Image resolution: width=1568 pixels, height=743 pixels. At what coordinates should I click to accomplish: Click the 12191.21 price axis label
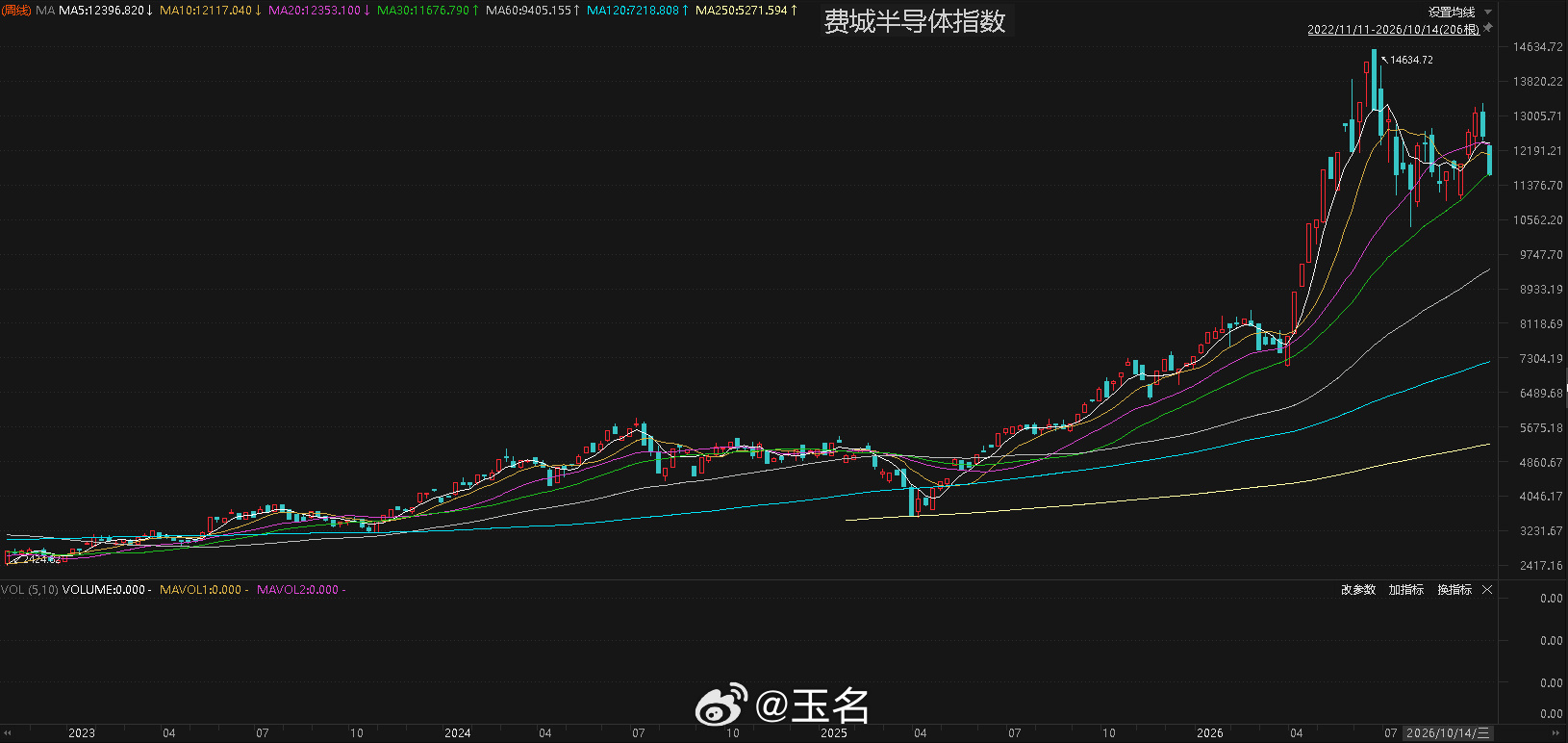pos(1538,151)
